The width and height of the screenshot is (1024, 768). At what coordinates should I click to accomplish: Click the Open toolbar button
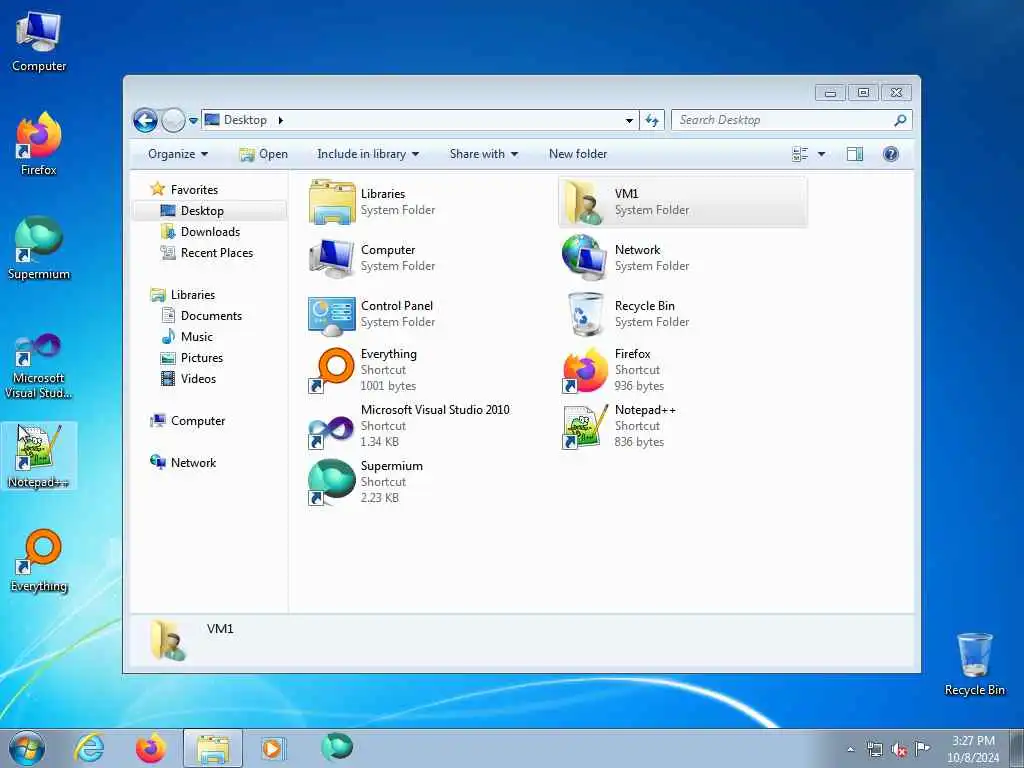263,154
